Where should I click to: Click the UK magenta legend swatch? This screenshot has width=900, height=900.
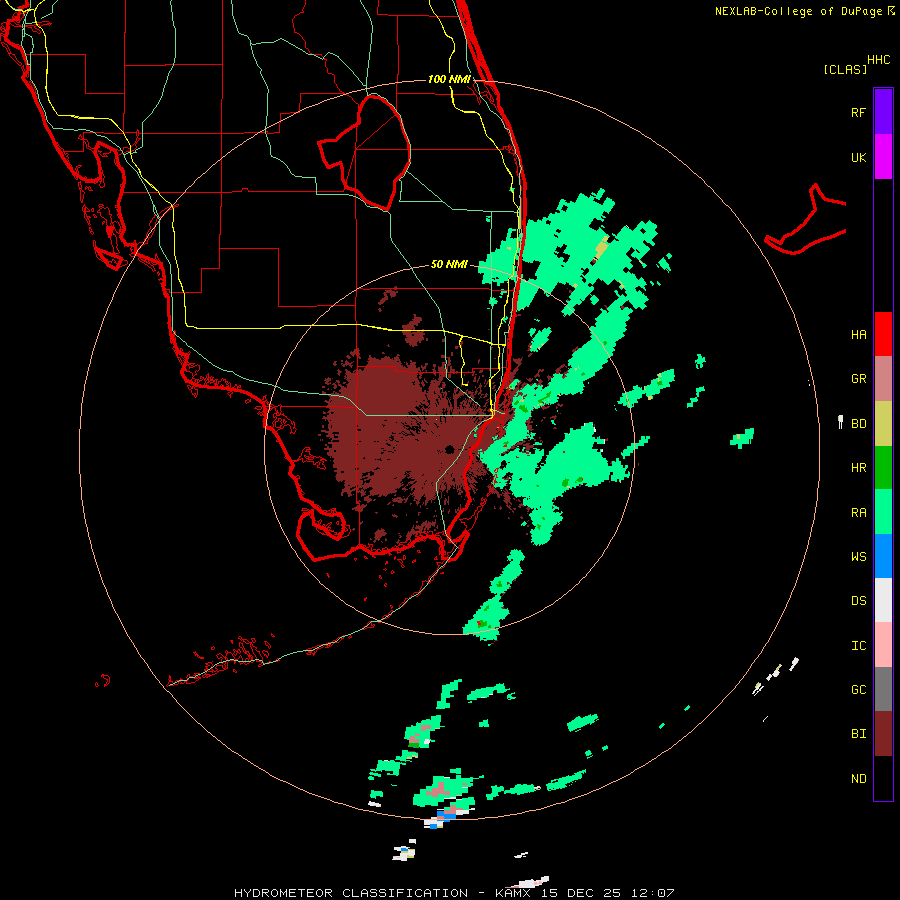point(883,157)
